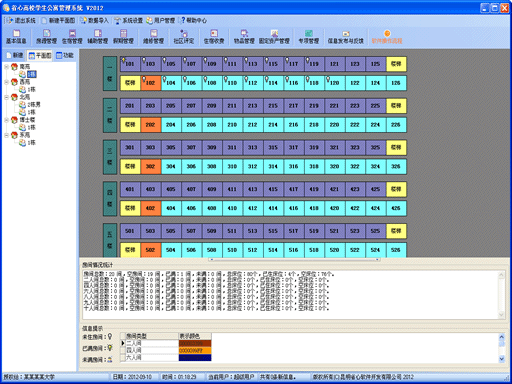512x384 pixels.
Task: Select room 509 on the fifth floor
Action: pos(212,231)
